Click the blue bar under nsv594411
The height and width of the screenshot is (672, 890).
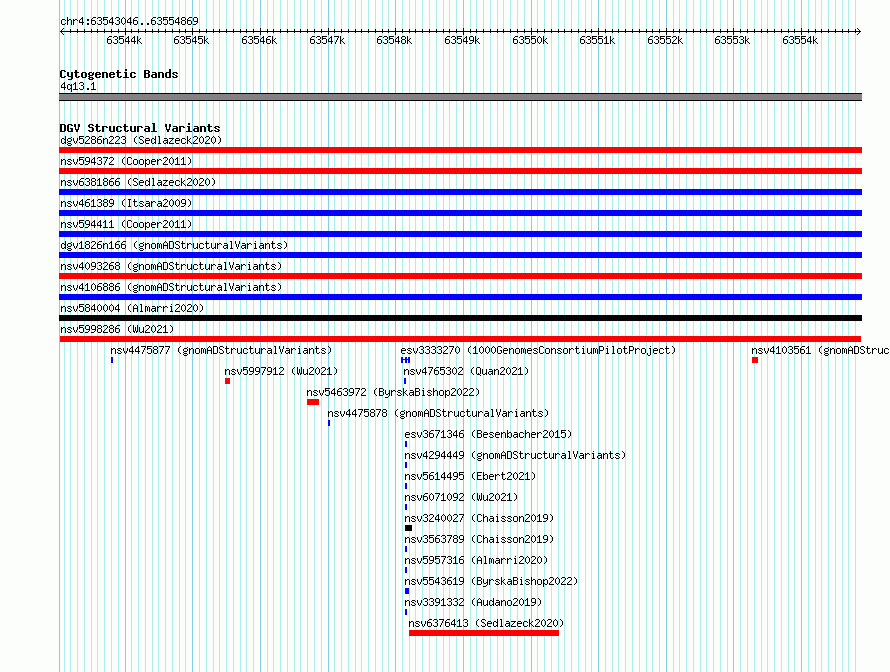(x=460, y=234)
